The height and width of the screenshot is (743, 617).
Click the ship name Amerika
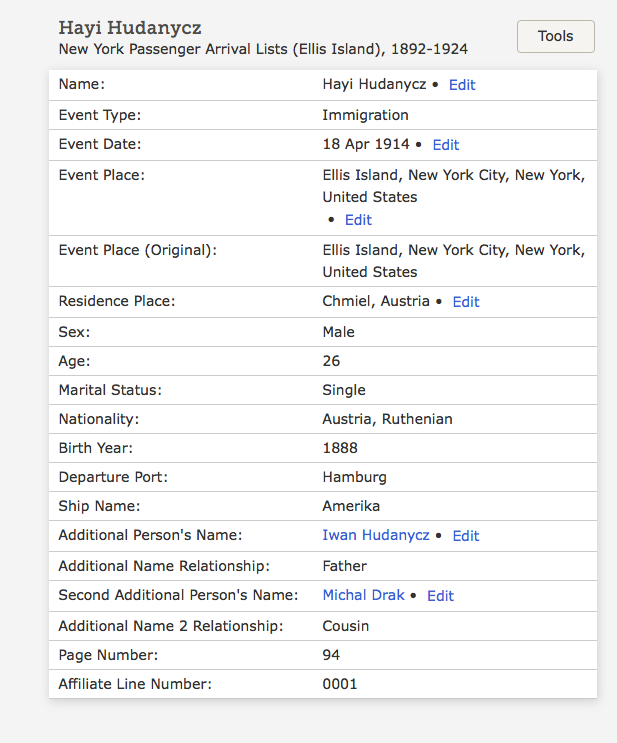coord(351,506)
